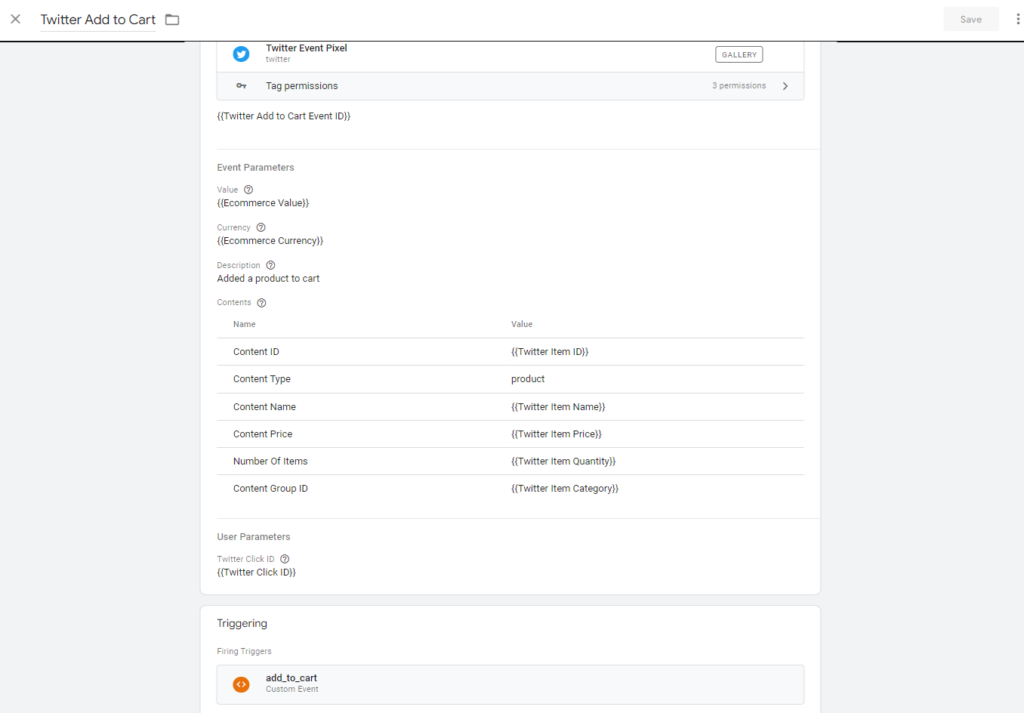This screenshot has width=1024, height=713.
Task: Click the Twitter Item Price value
Action: [x=556, y=434]
